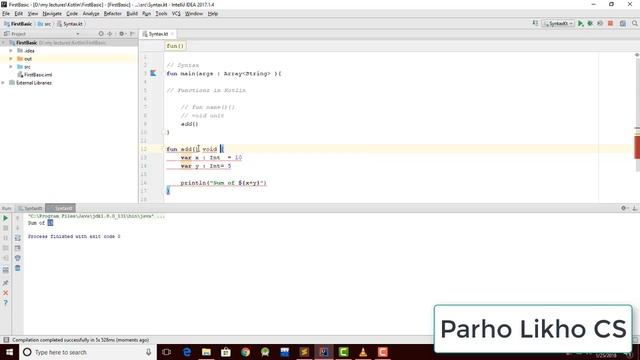The height and width of the screenshot is (360, 640).
Task: Open Search Everywhere magnifier icon
Action: tap(635, 24)
